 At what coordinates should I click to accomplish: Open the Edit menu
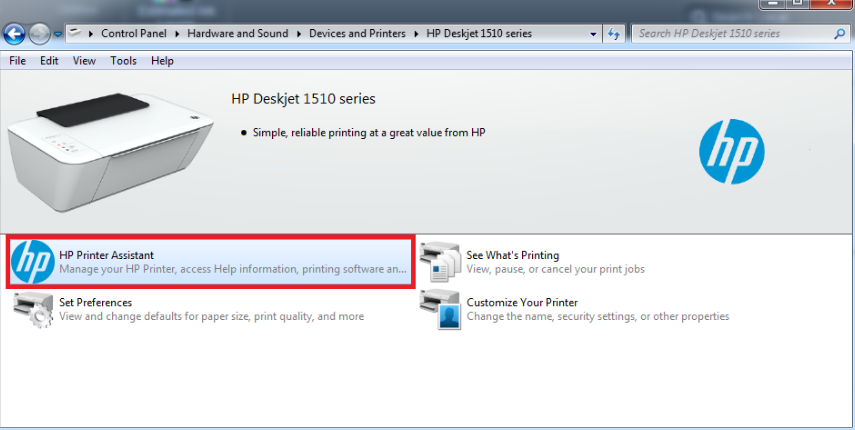[49, 60]
